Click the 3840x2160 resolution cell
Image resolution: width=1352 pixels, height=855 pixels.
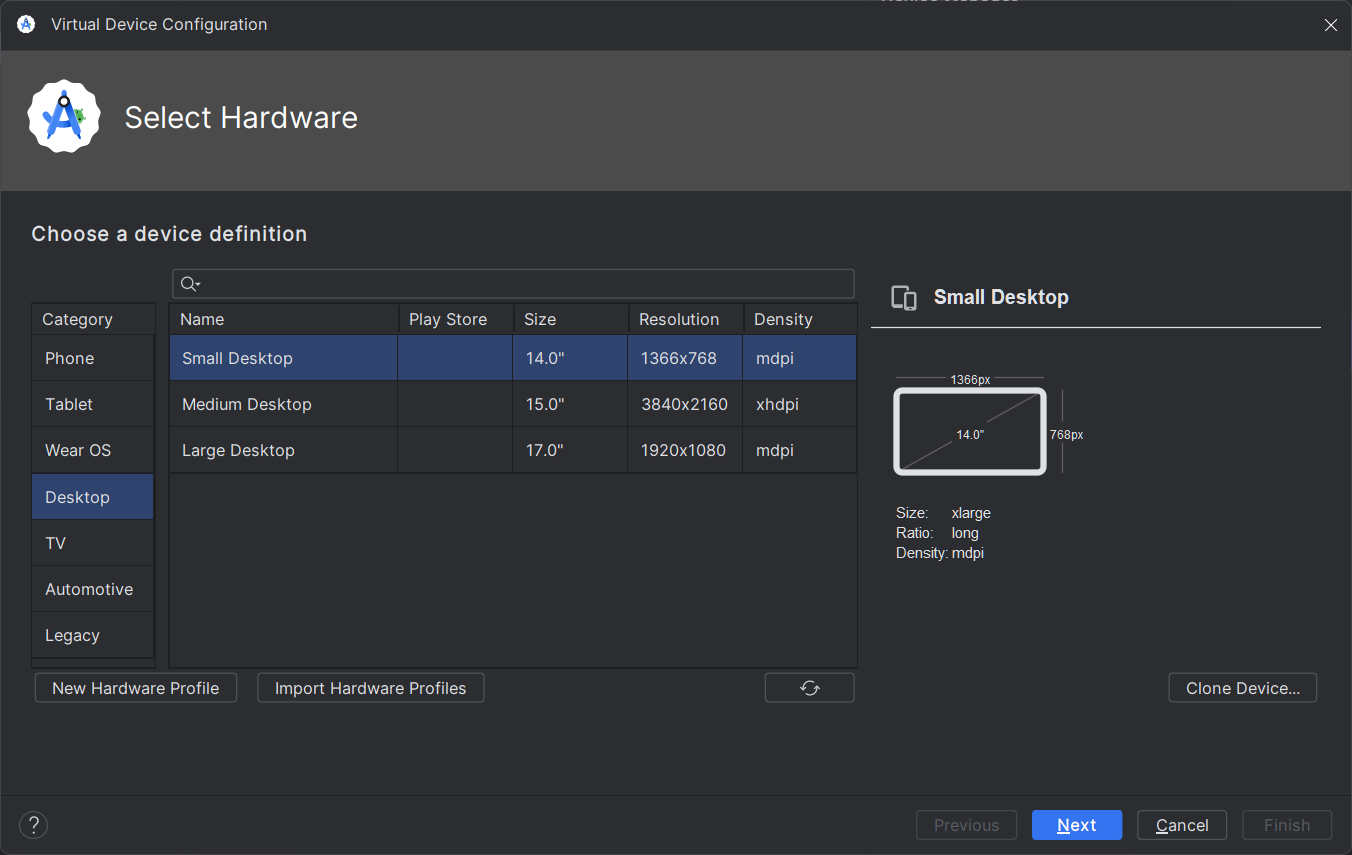685,404
